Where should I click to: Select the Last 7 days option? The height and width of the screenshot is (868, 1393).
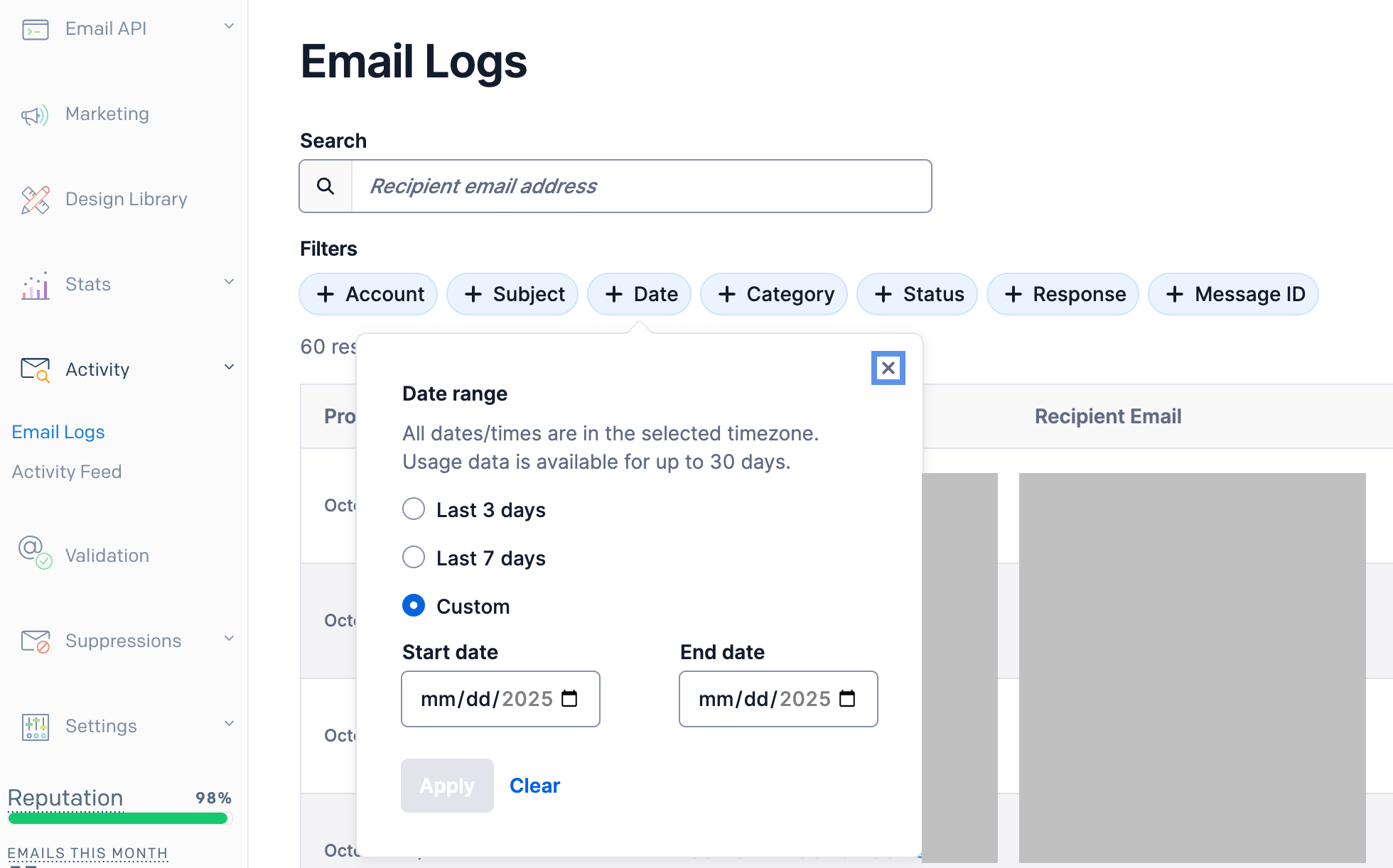point(414,558)
